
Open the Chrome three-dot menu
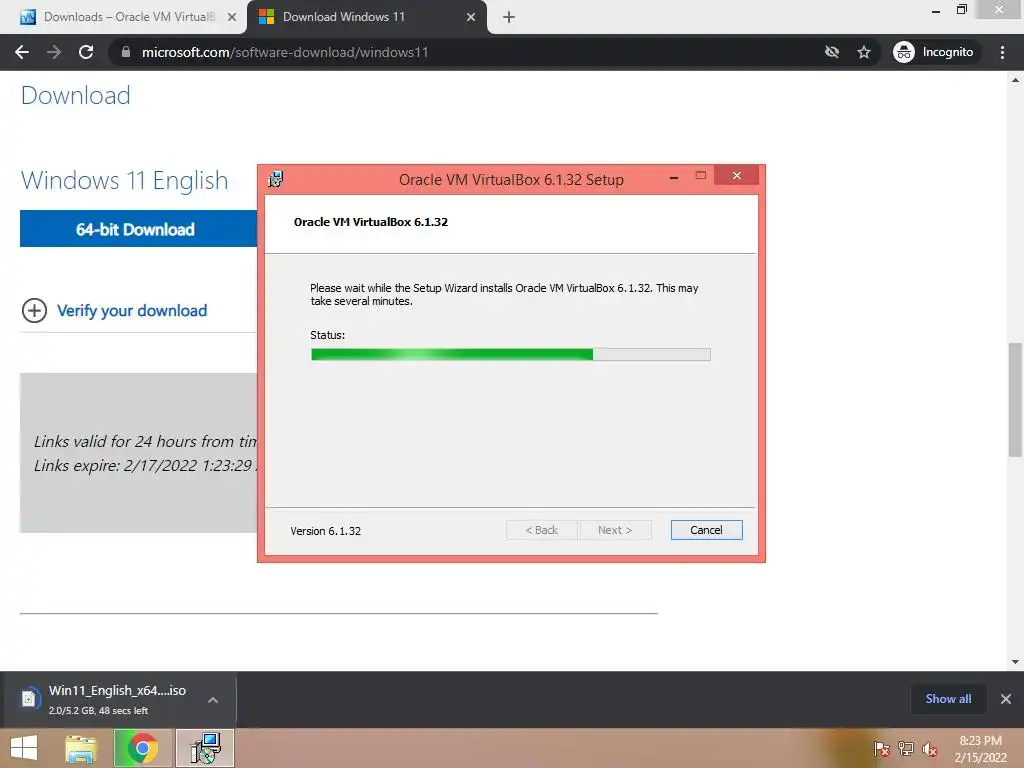(x=1002, y=52)
